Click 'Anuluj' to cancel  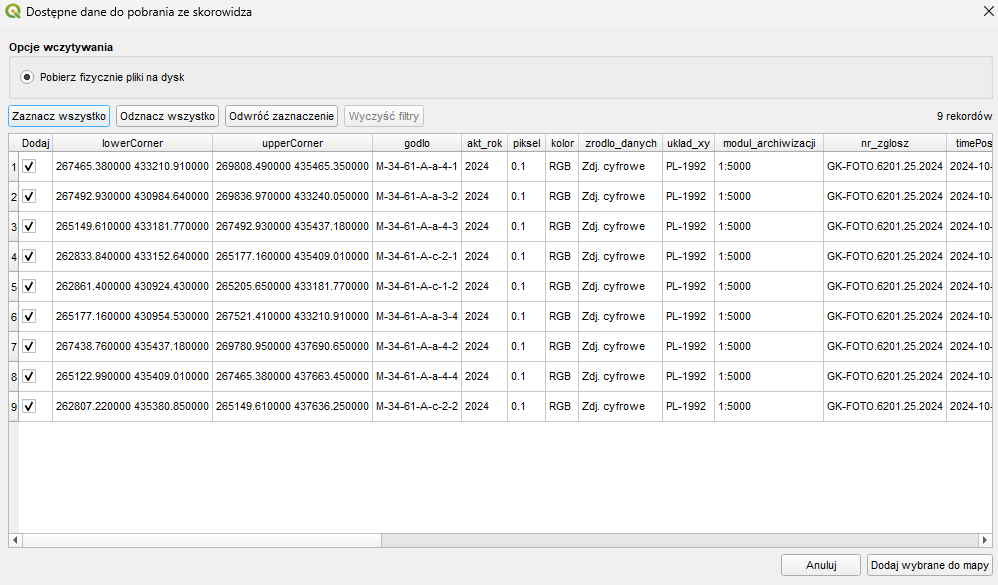pos(820,565)
